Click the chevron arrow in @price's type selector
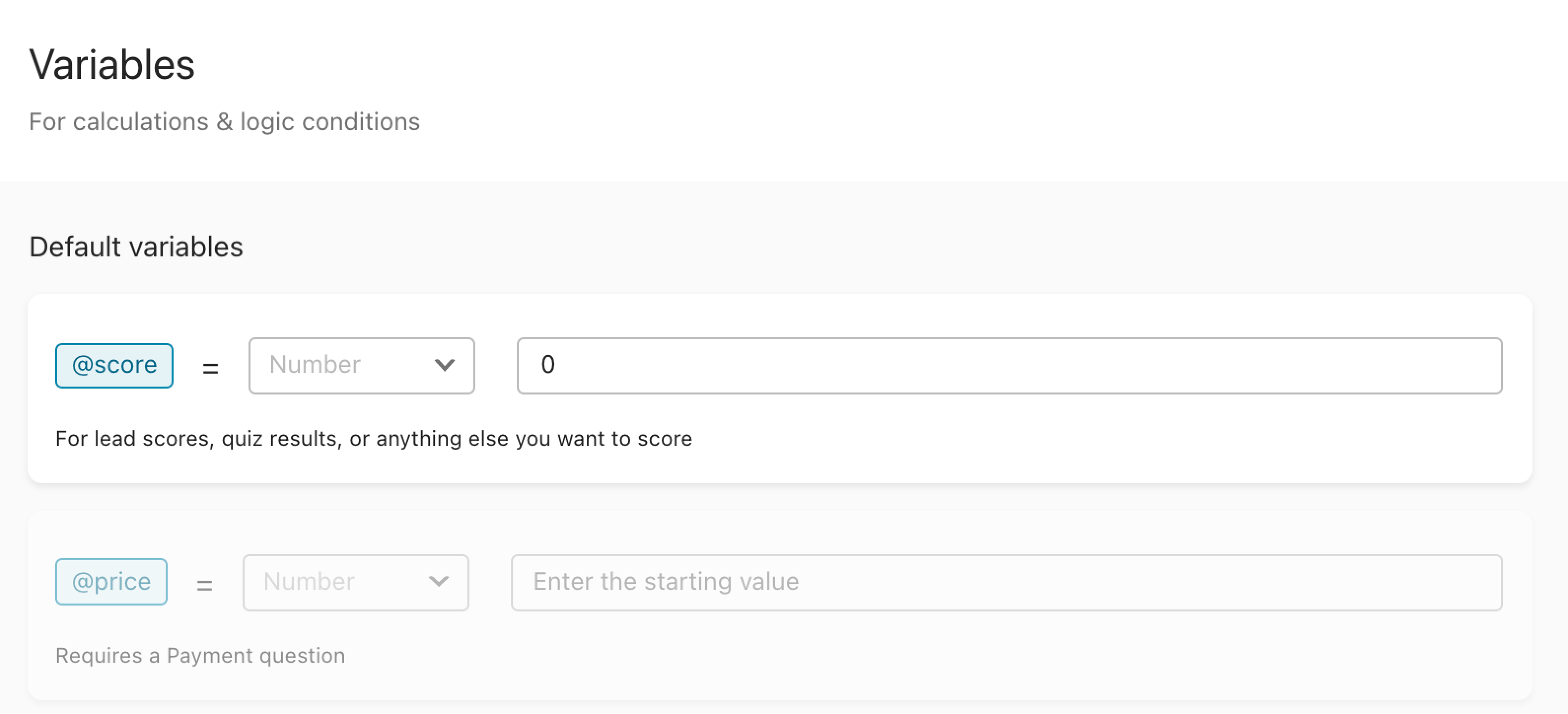The width and height of the screenshot is (1568, 714). click(x=439, y=582)
